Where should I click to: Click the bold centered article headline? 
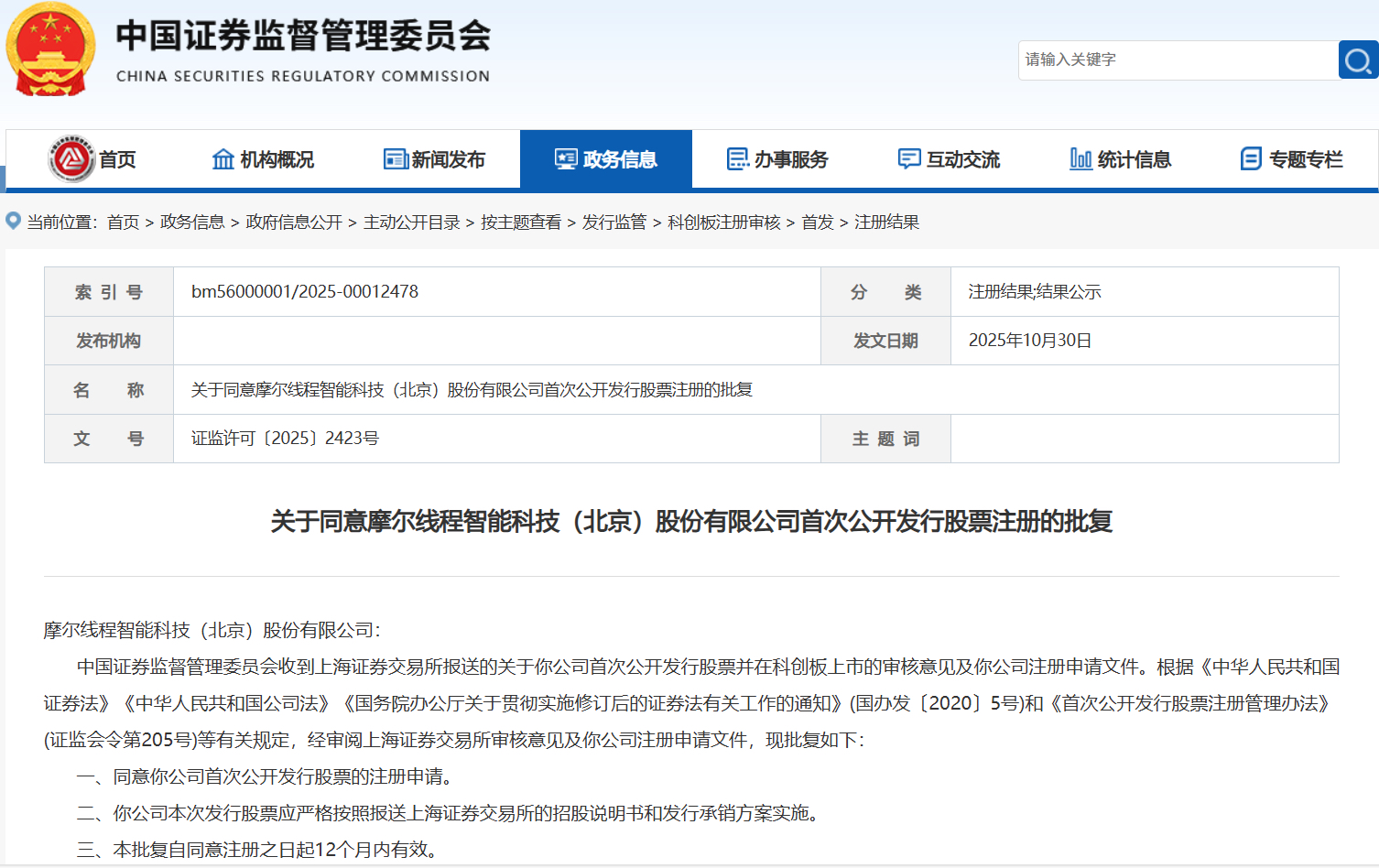[691, 522]
